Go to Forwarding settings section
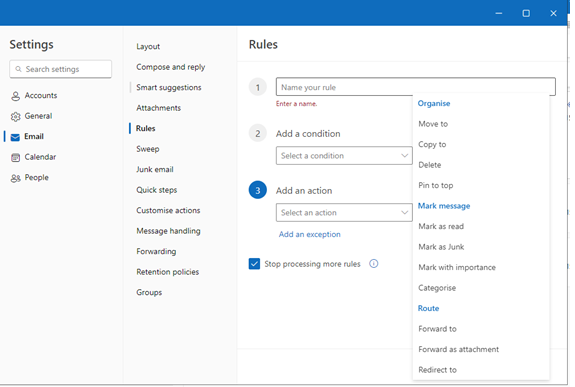Image resolution: width=575 pixels, height=387 pixels. coord(156,252)
